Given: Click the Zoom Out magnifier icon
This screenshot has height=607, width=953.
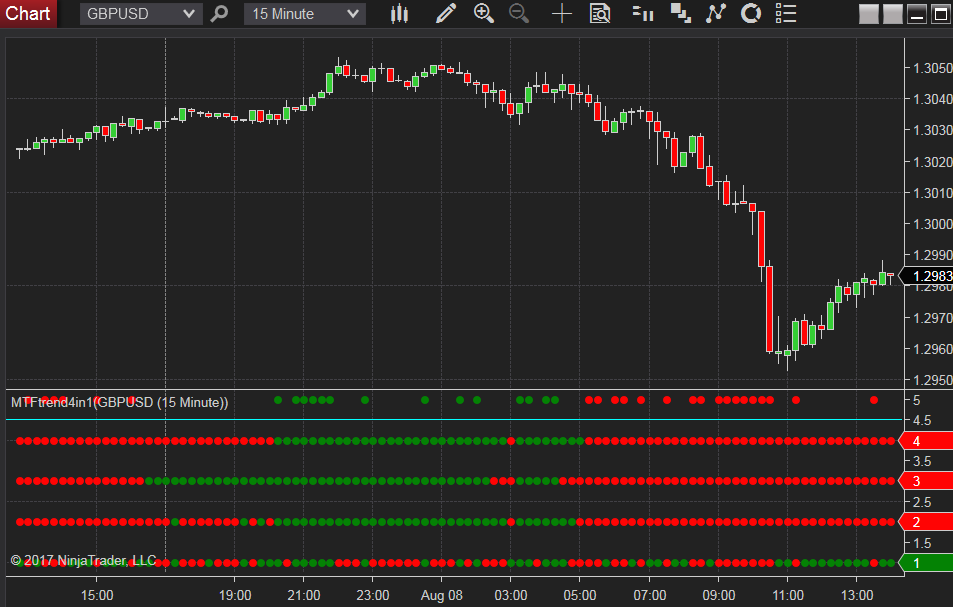Looking at the screenshot, I should click(519, 14).
